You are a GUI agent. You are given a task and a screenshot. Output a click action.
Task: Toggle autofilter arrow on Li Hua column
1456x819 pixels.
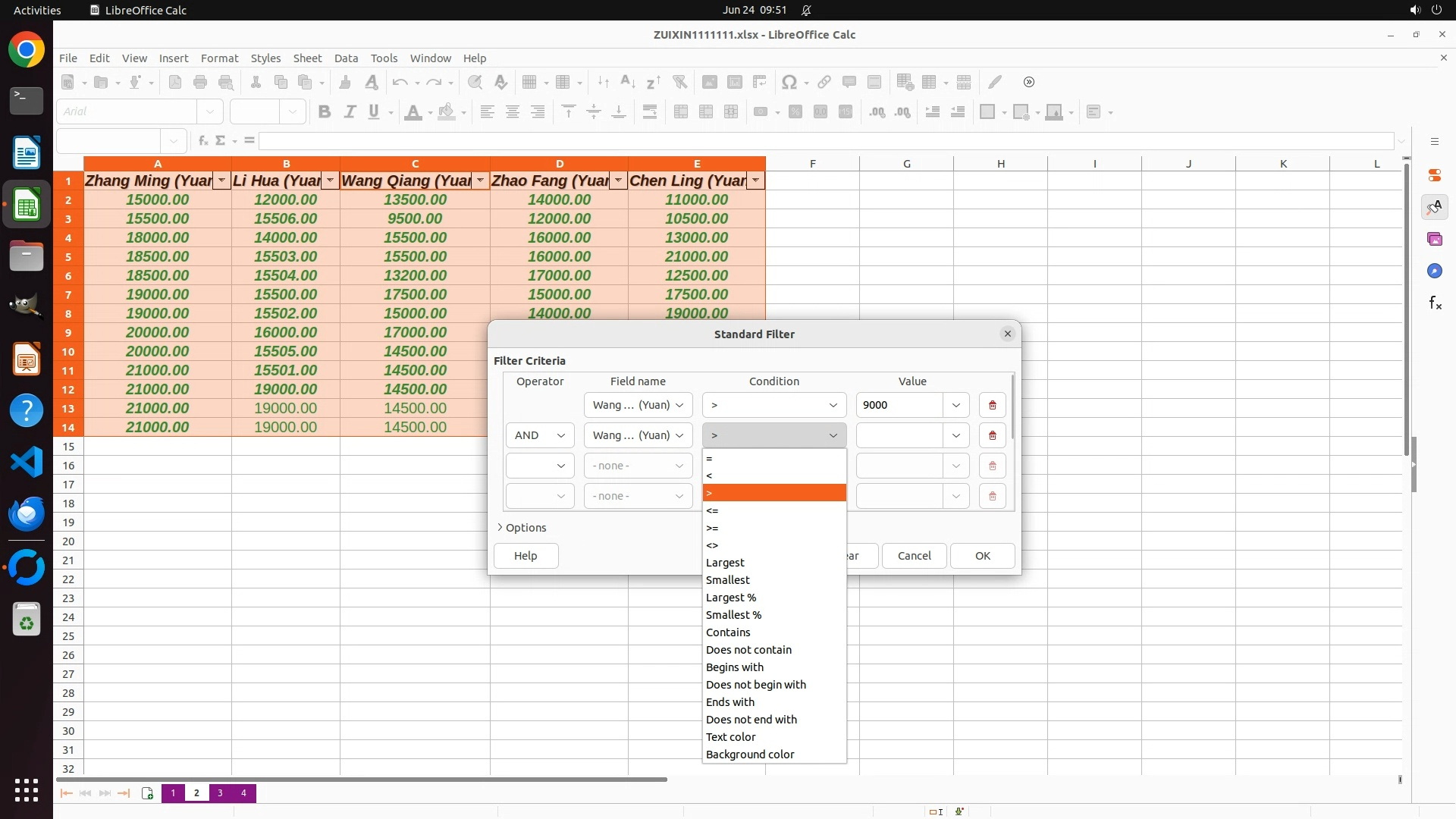[x=330, y=180]
